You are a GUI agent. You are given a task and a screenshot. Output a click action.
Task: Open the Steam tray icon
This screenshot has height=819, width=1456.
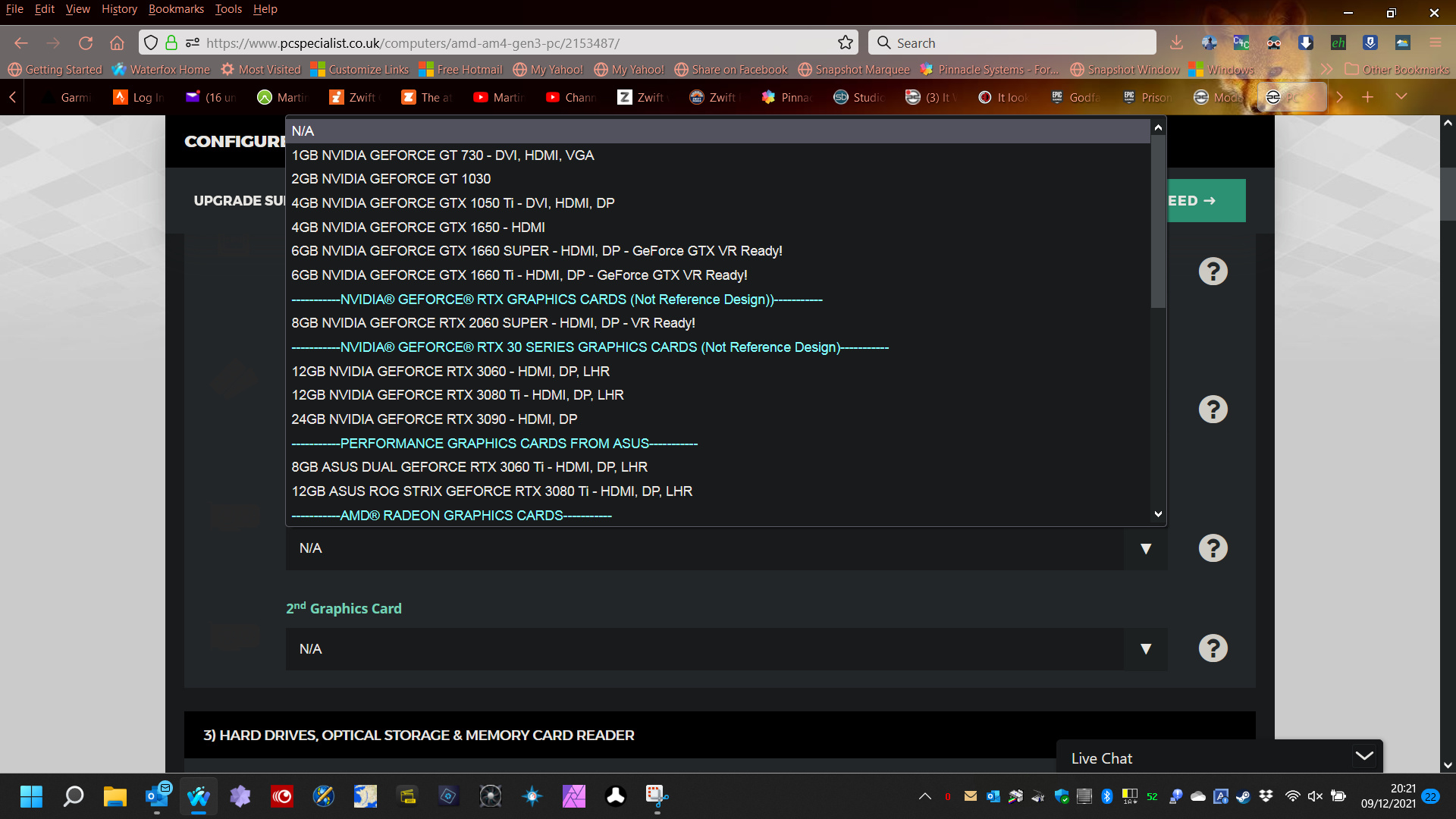click(1243, 796)
